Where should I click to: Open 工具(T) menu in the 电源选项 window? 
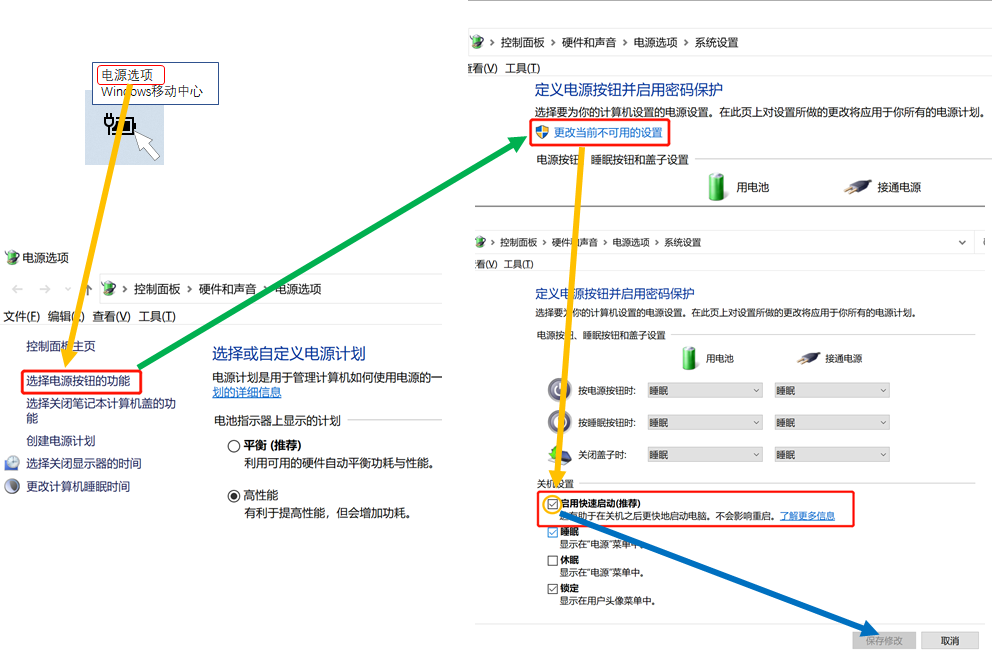[157, 316]
